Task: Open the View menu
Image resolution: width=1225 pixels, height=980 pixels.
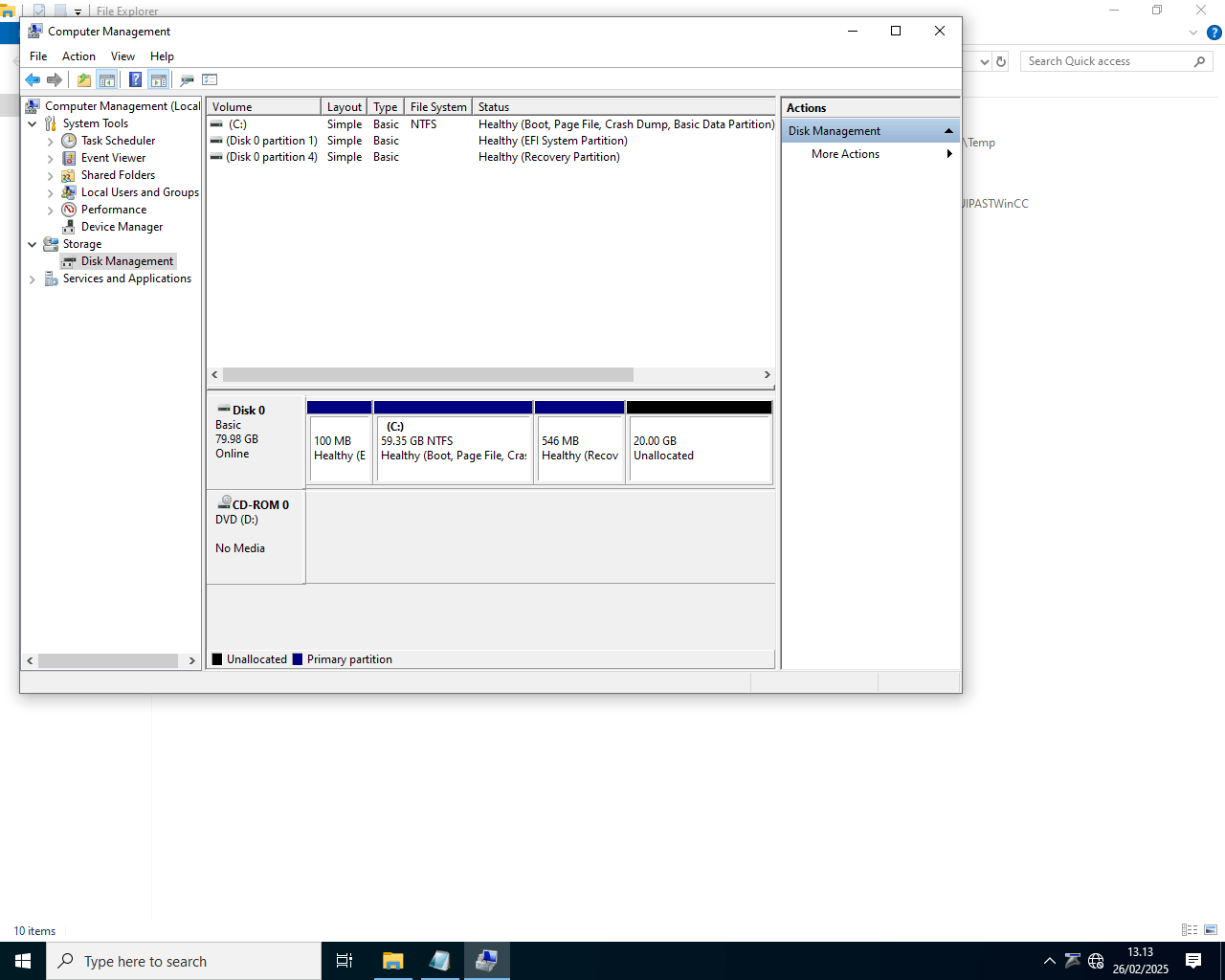Action: 122,56
